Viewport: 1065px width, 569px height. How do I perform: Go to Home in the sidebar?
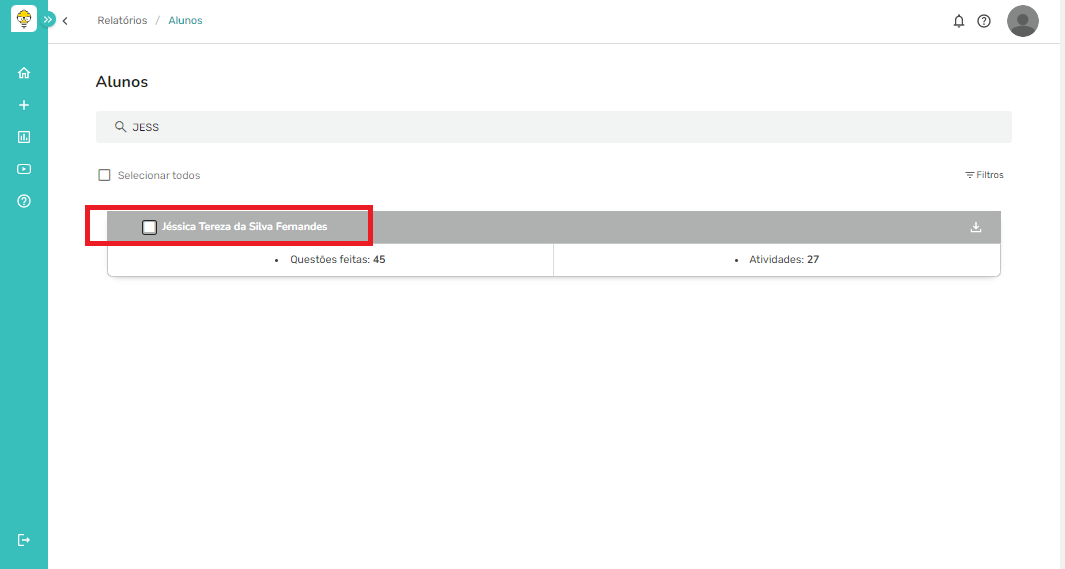tap(24, 73)
